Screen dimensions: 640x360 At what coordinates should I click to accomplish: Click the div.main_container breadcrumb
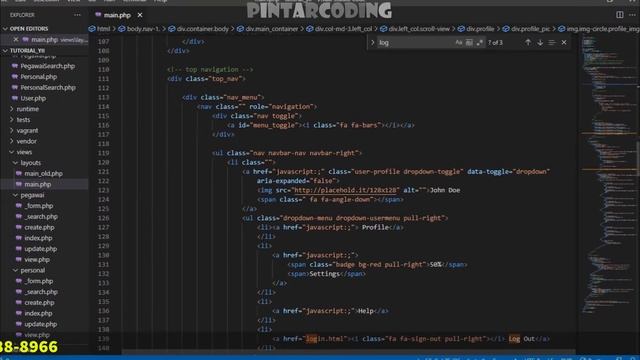268,29
